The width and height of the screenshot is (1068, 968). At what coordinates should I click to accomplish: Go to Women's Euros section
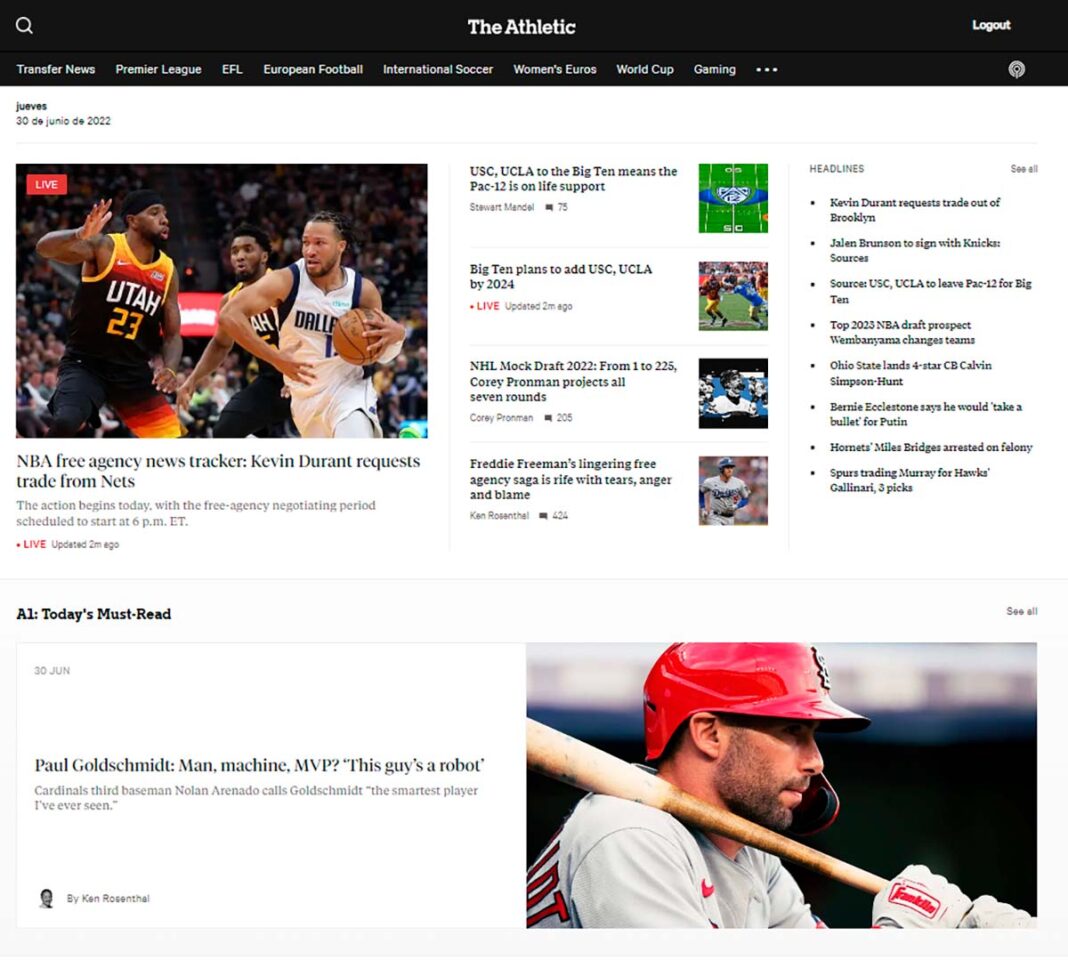click(554, 70)
